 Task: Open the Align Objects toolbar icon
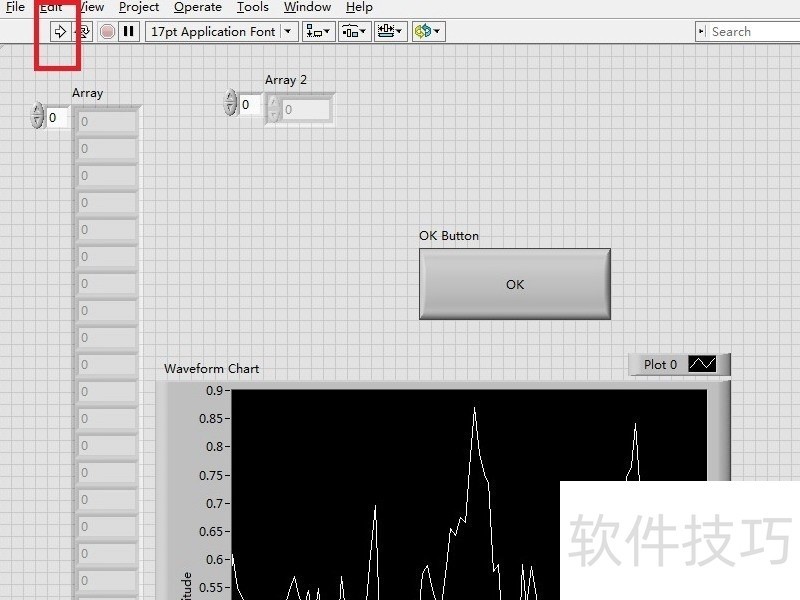pyautogui.click(x=313, y=31)
